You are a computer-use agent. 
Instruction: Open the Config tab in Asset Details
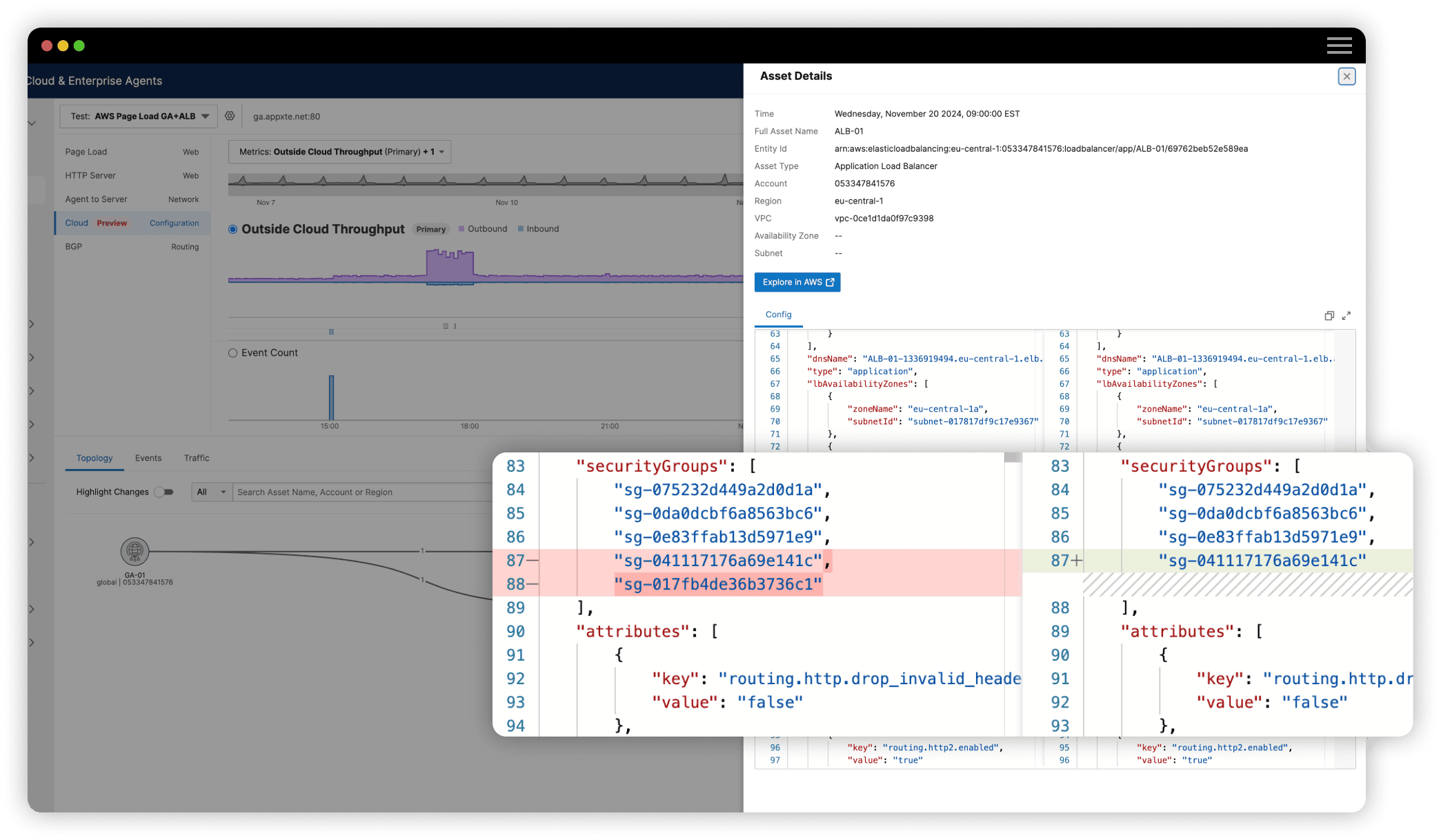pos(778,314)
